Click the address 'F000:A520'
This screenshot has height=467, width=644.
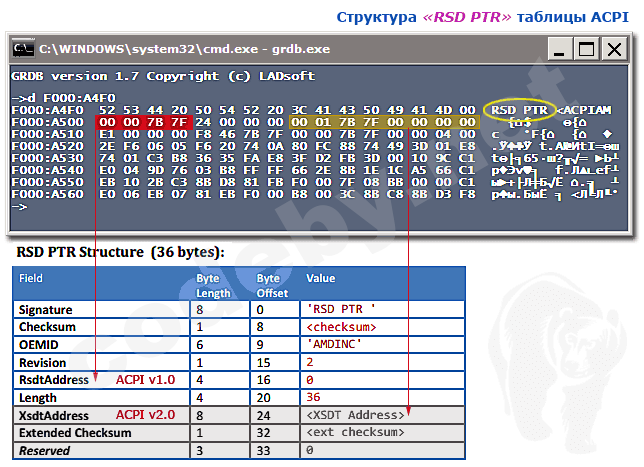[47, 146]
